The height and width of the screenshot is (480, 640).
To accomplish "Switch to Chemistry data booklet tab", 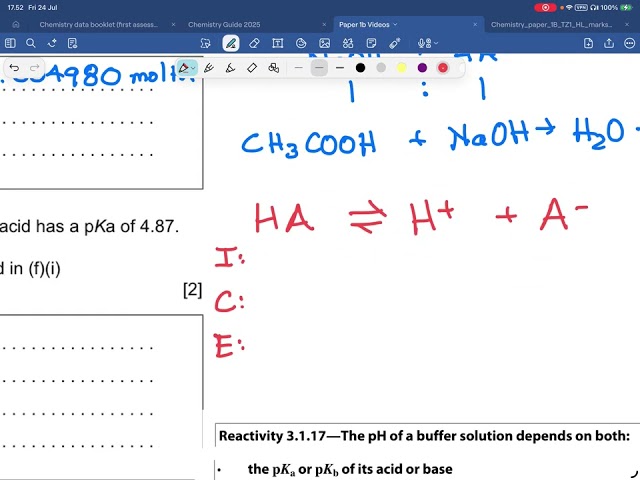I will pyautogui.click(x=98, y=24).
